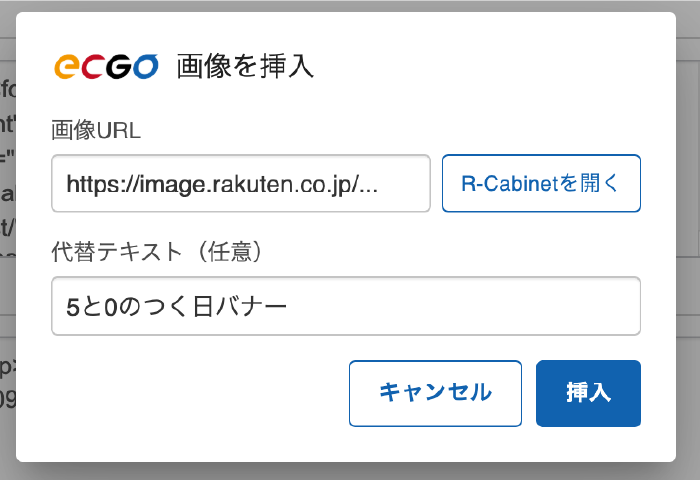Click the https://image.rakuten.co.jp/... text
Image resolution: width=700 pixels, height=480 pixels.
(222, 184)
